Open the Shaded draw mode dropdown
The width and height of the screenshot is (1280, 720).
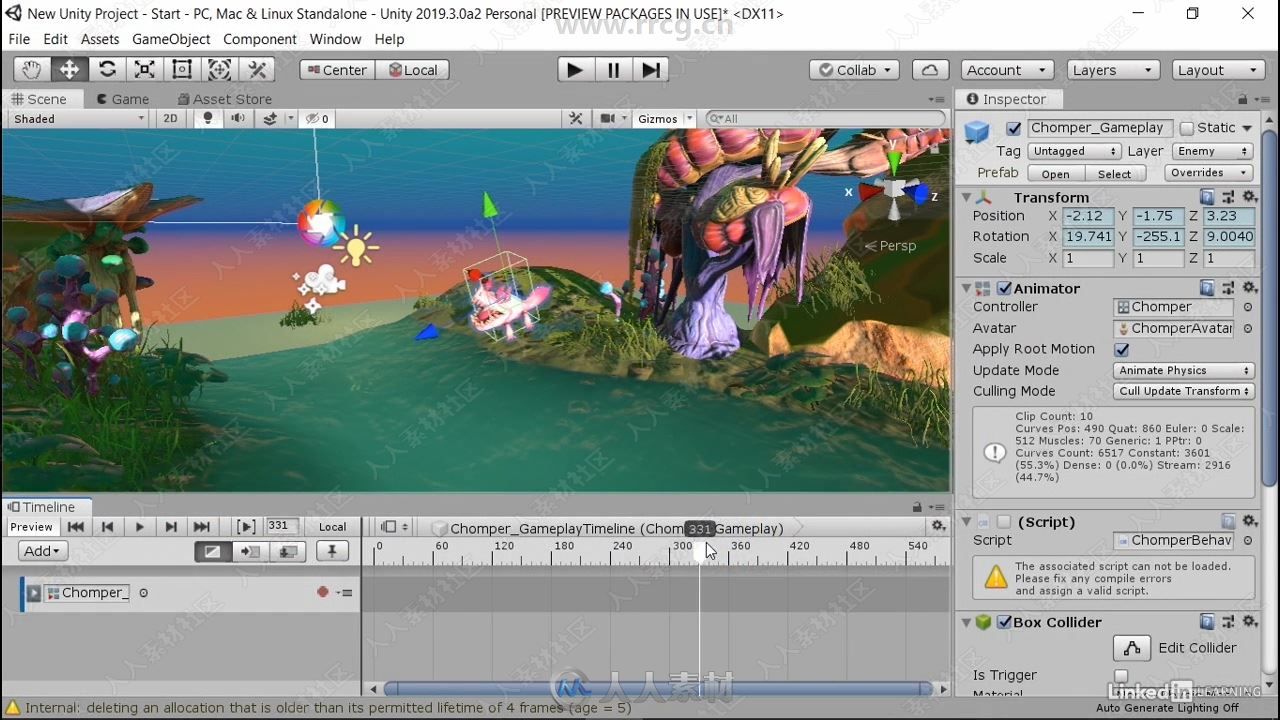[x=79, y=118]
